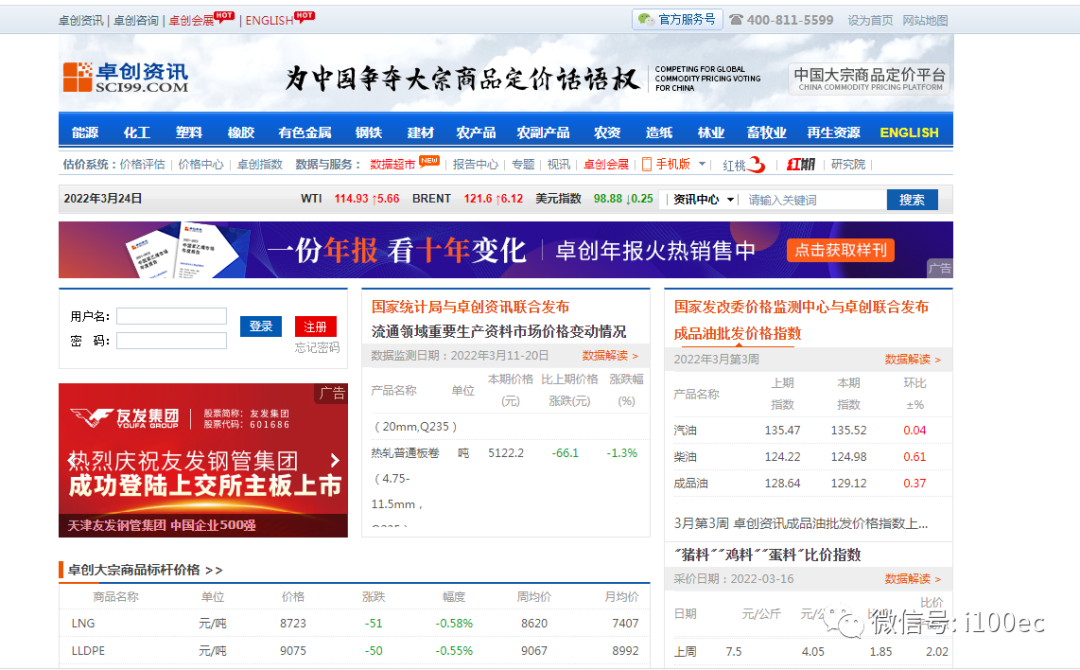The image size is (1080, 670).
Task: Click 设为首页 link
Action: point(870,21)
